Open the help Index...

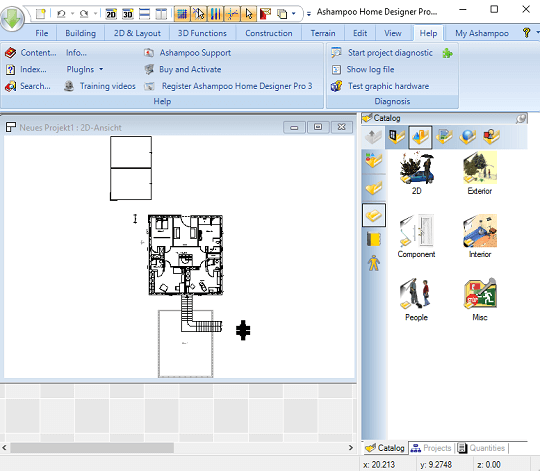pyautogui.click(x=26, y=70)
